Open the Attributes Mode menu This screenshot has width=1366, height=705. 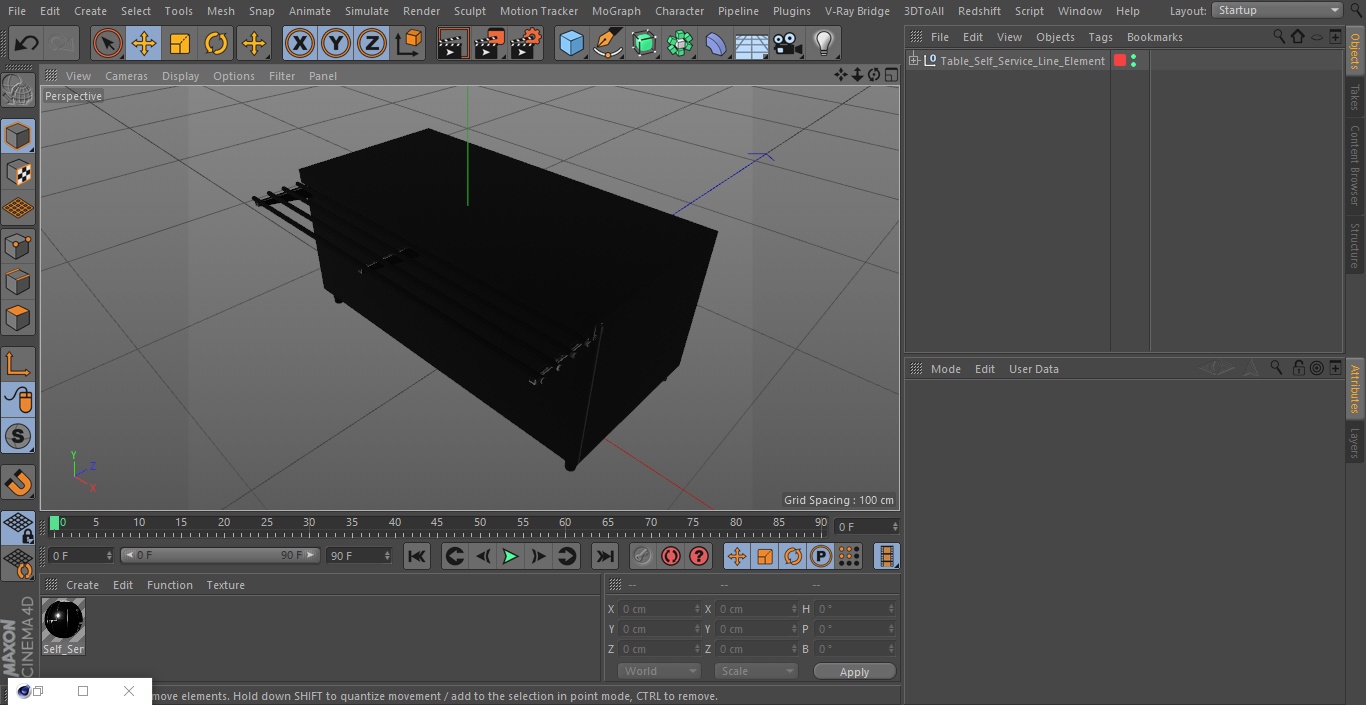point(945,369)
